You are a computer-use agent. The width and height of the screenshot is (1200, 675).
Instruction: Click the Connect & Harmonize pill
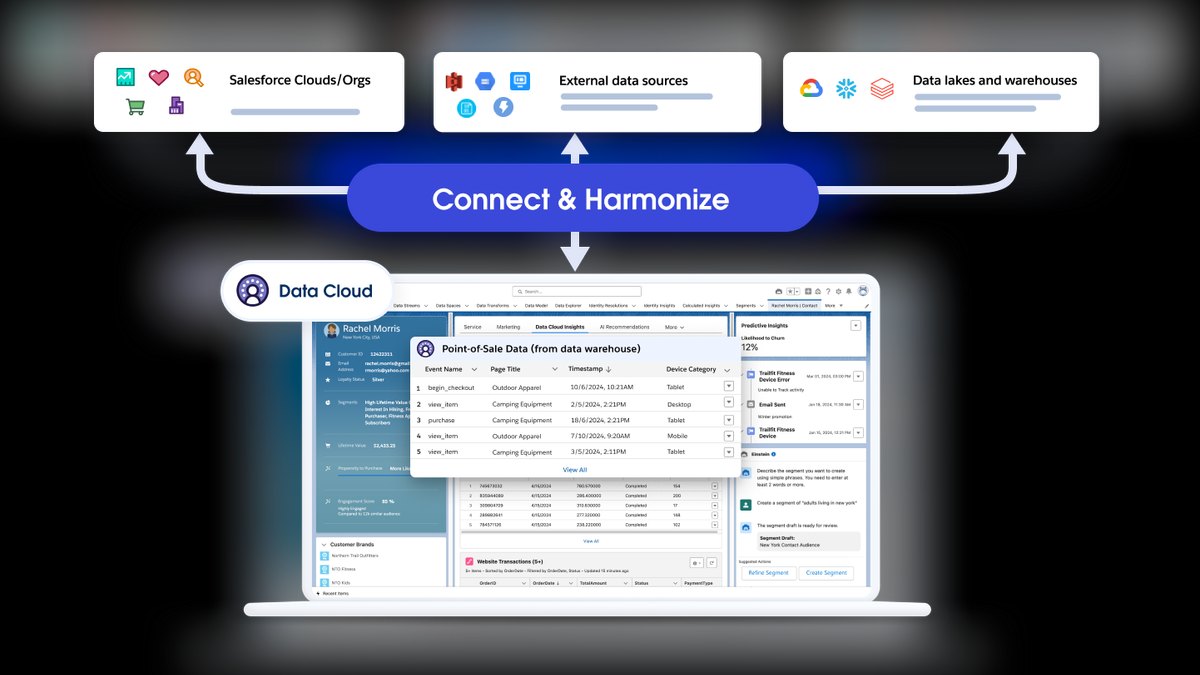[x=581, y=199]
